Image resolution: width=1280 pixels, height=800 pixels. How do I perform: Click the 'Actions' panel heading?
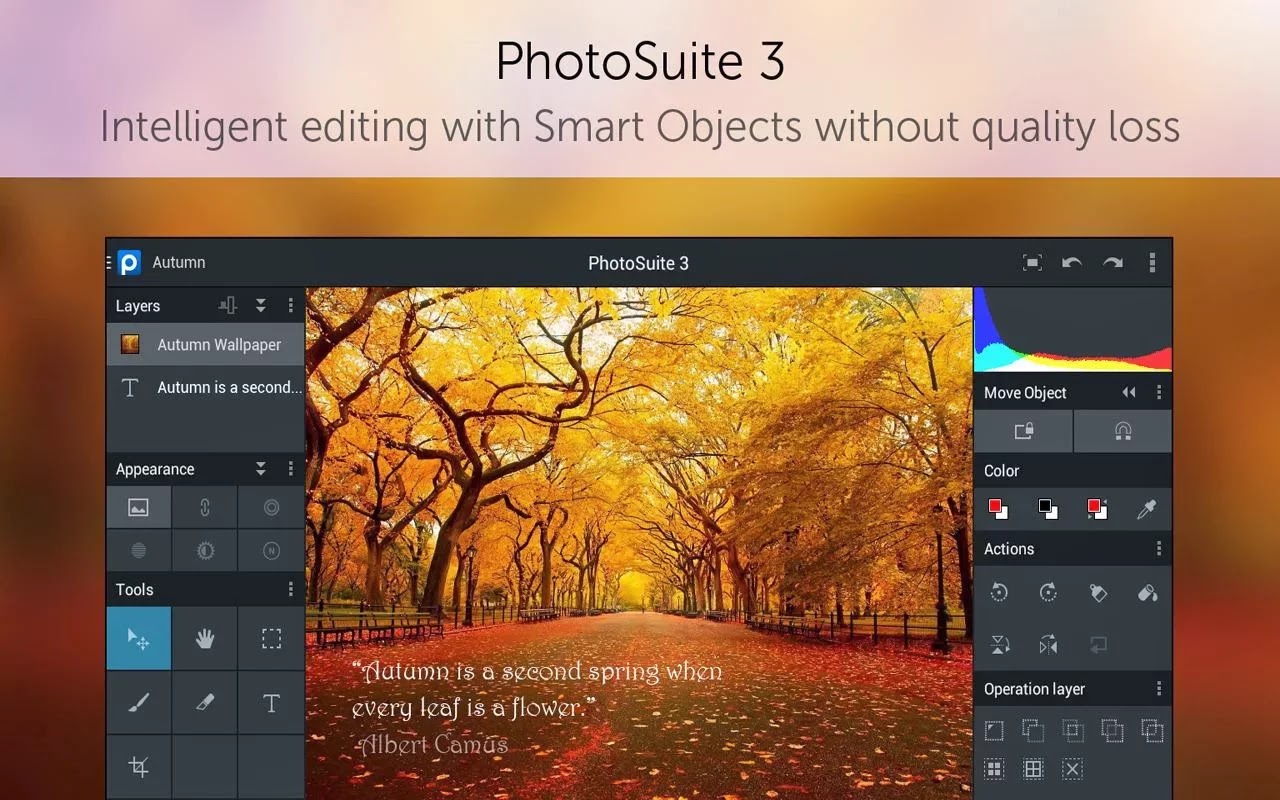1009,549
